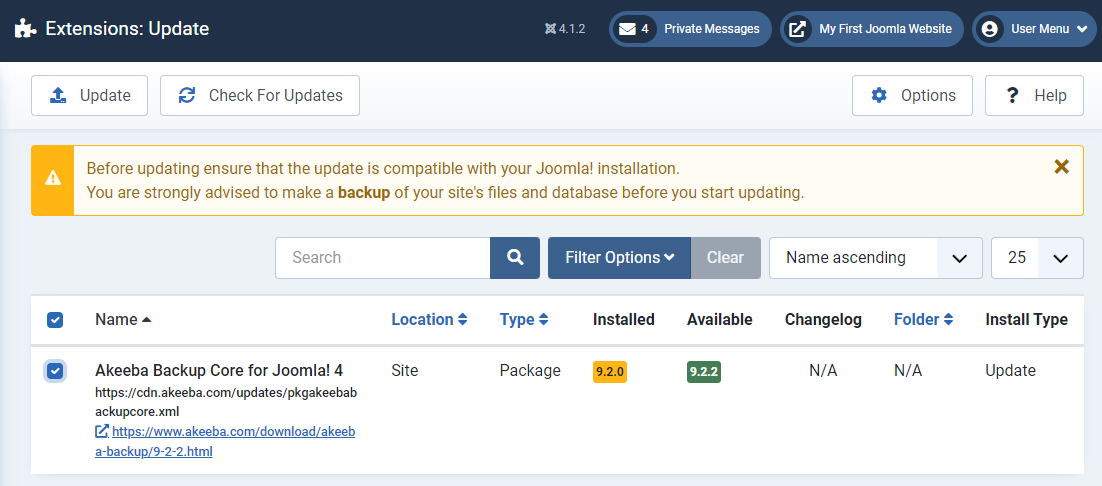Sort by the Name column

tap(123, 320)
